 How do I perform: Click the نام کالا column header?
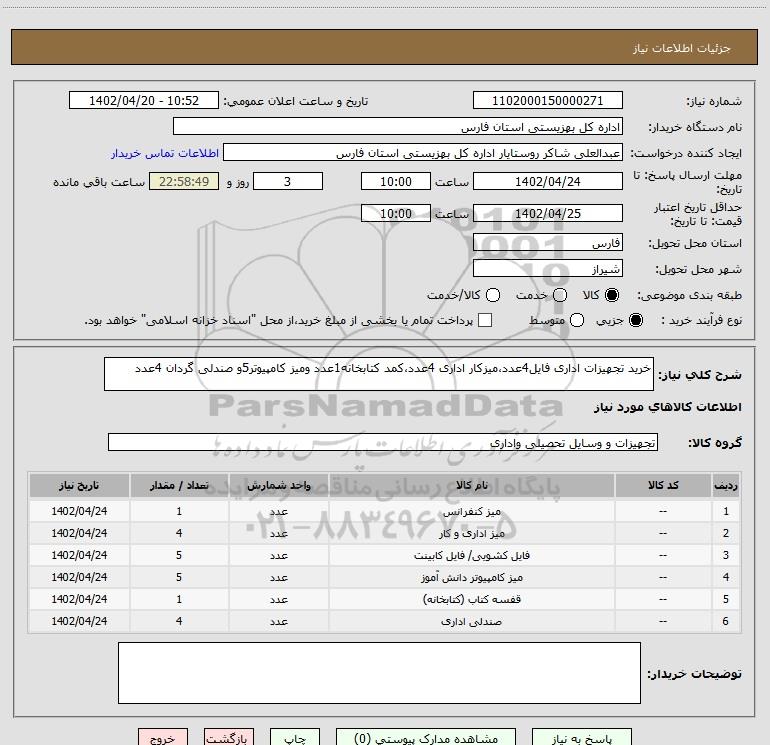(x=471, y=485)
